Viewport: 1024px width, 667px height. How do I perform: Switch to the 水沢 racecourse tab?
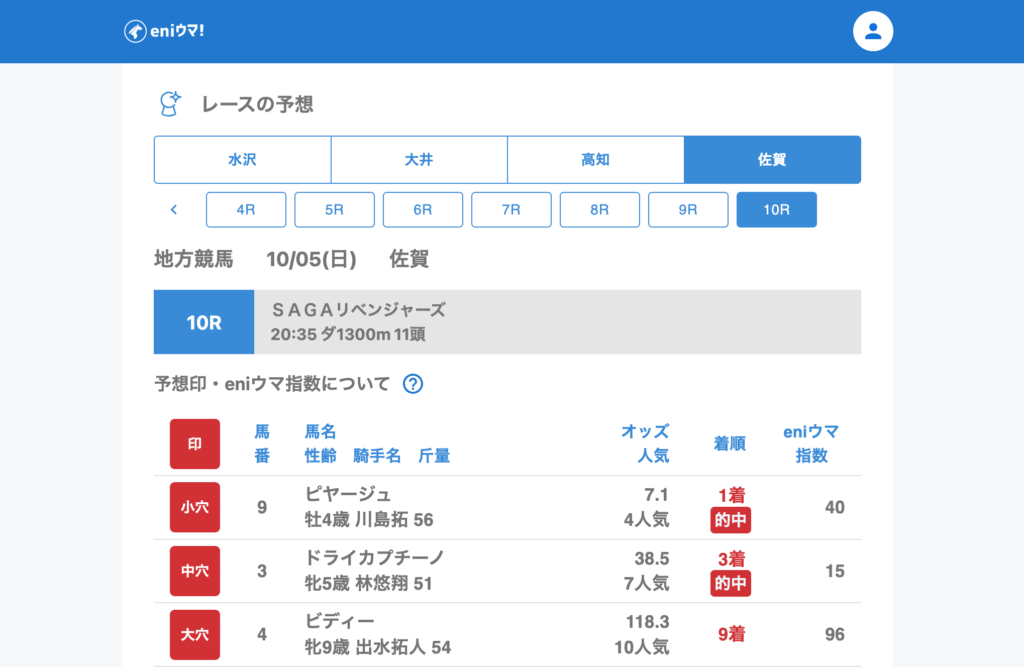242,160
